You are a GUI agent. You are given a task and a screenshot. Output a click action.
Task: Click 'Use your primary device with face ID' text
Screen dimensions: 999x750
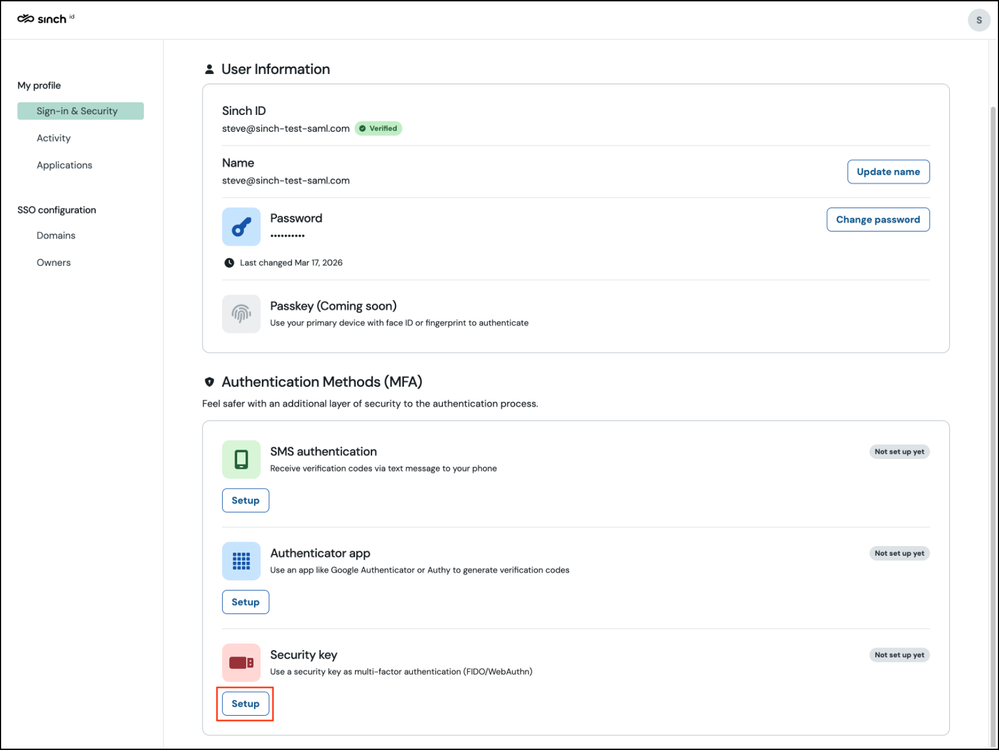tap(399, 323)
